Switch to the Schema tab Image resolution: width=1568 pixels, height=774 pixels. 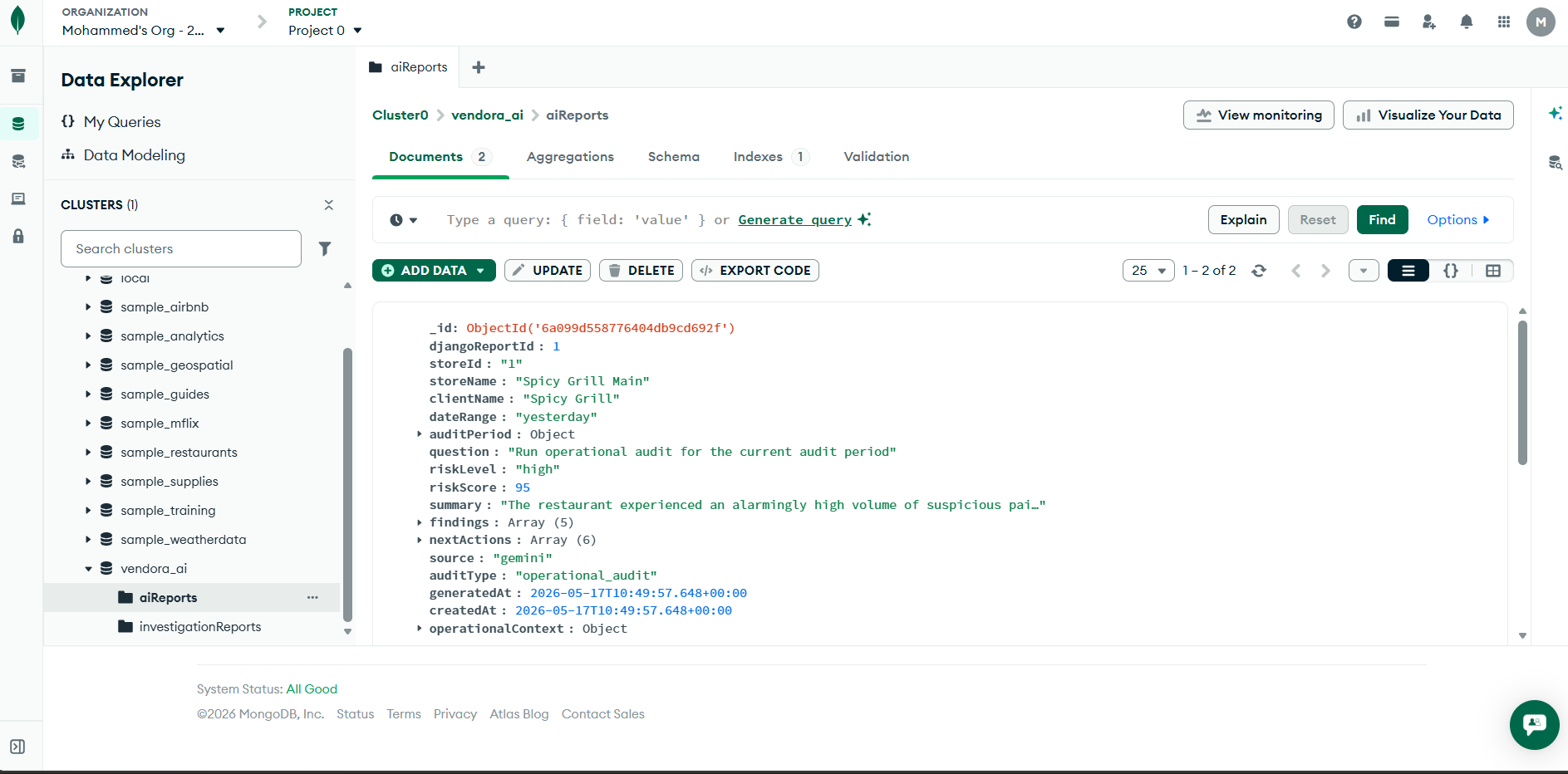[x=674, y=157]
